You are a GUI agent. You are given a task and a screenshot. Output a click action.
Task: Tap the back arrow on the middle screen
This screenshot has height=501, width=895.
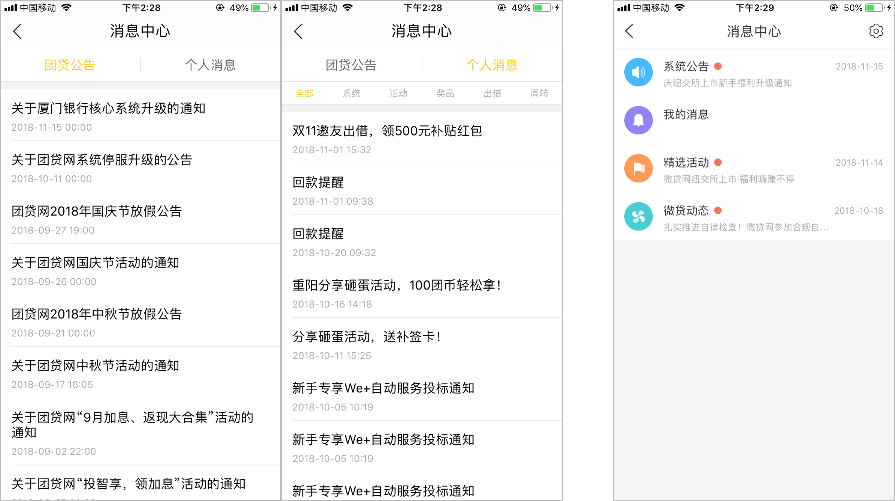298,31
